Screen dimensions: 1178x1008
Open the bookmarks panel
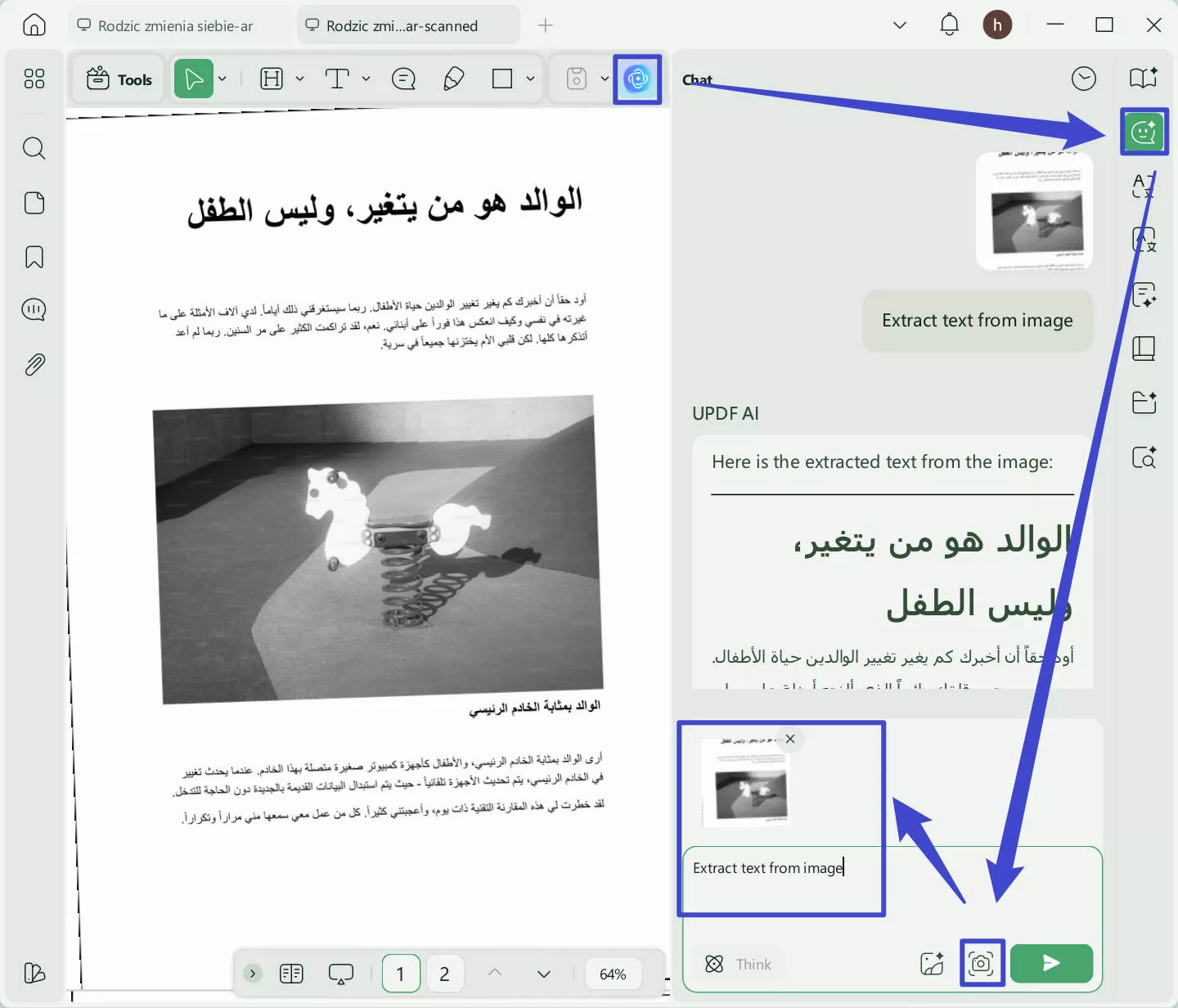(34, 257)
